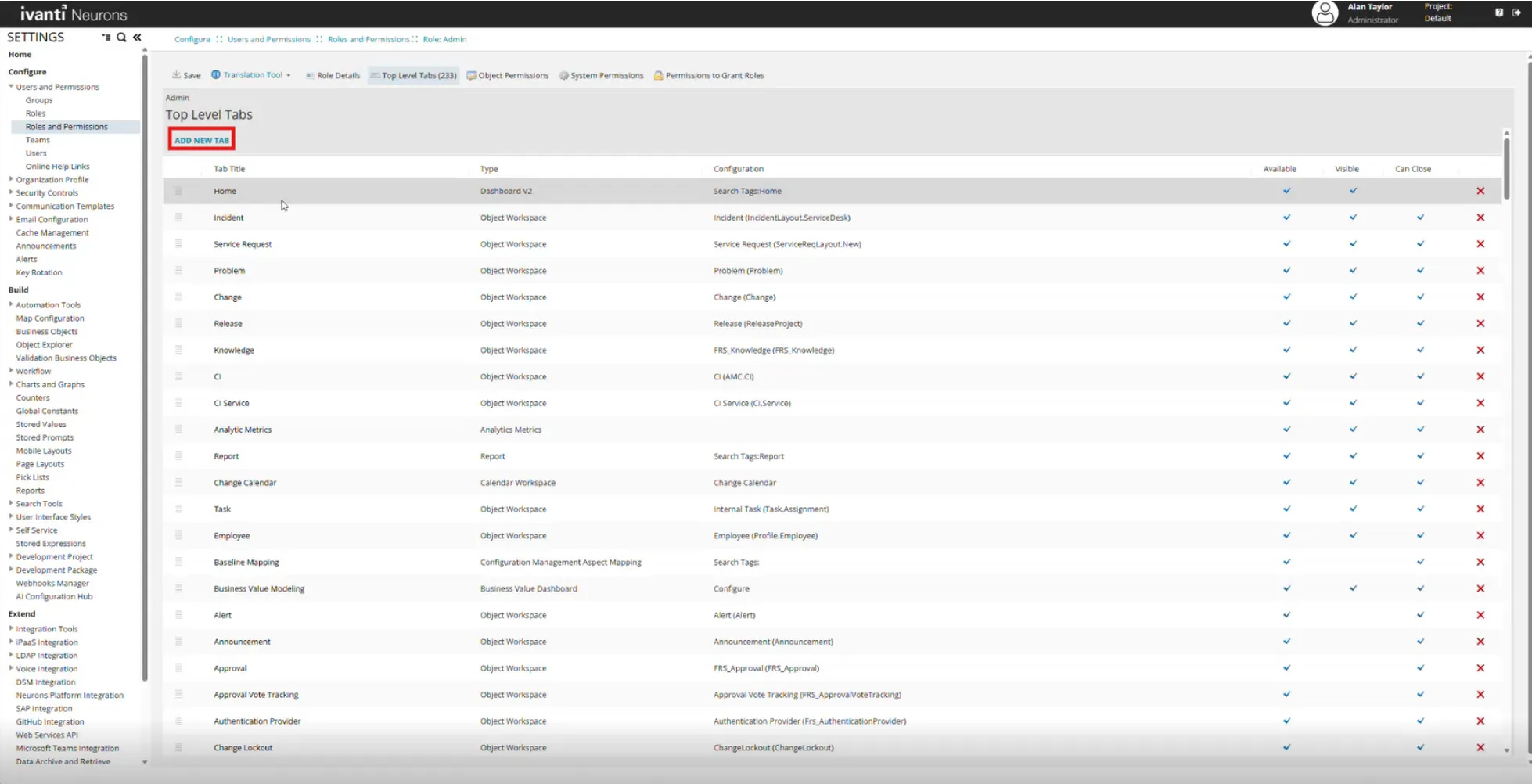Uncheck Can Close on the Knowledge row
The width and height of the screenshot is (1532, 784).
(x=1420, y=351)
